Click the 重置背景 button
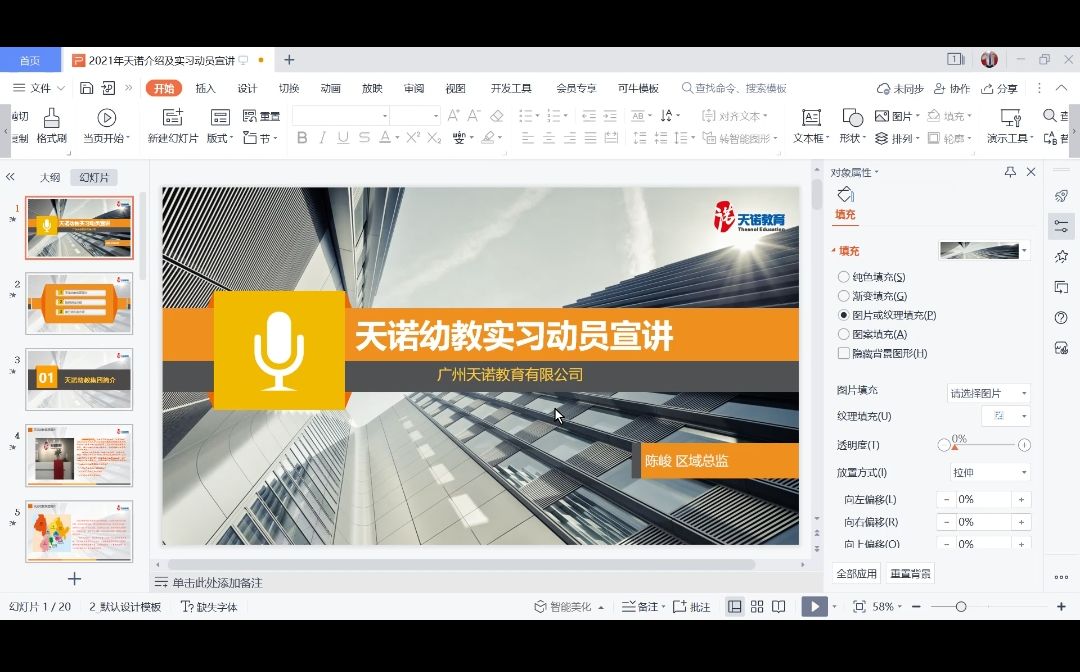Viewport: 1080px width, 672px height. [910, 574]
